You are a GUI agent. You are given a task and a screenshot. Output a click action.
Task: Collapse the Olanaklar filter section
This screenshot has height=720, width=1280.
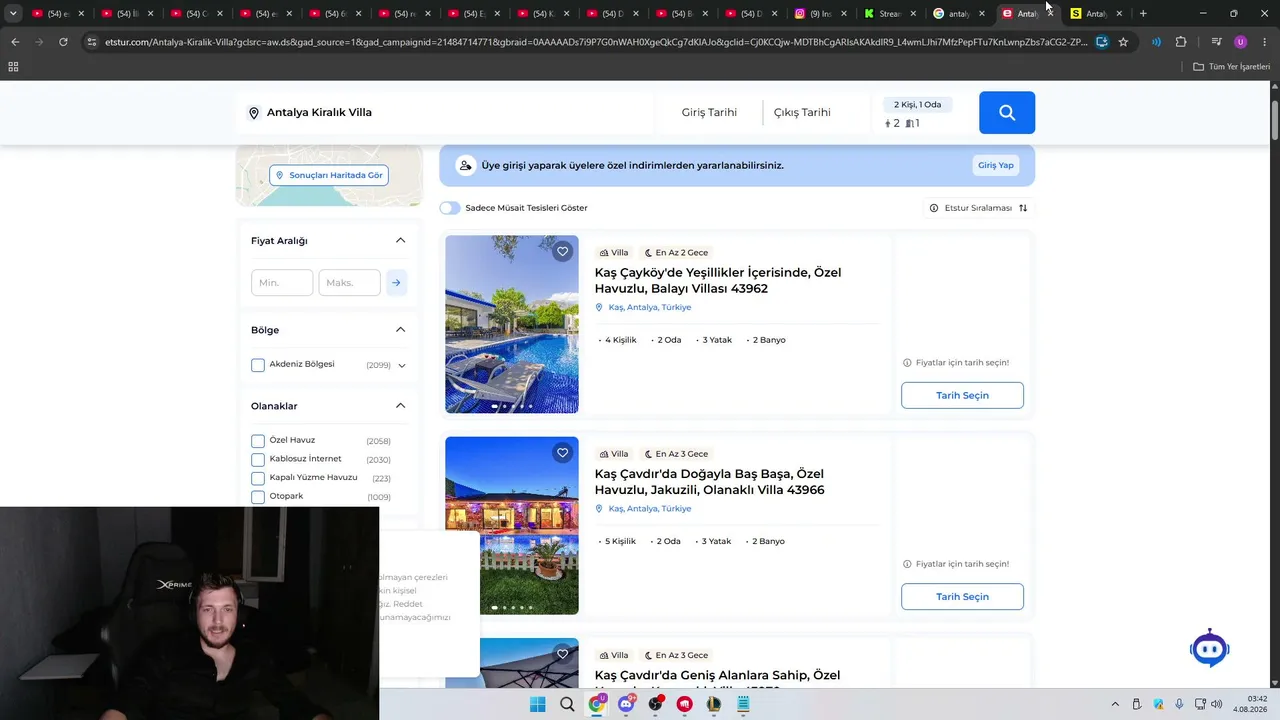click(x=400, y=406)
